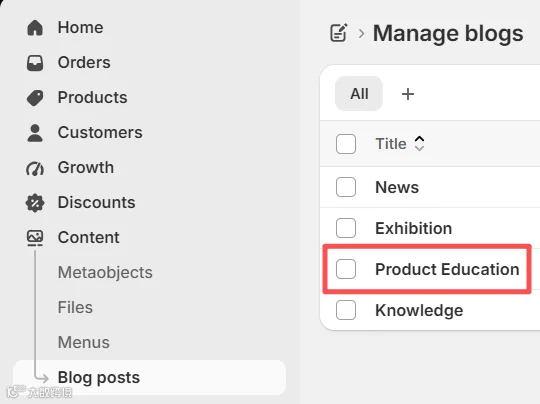
Task: Sort by Title using sort arrows
Action: [419, 143]
